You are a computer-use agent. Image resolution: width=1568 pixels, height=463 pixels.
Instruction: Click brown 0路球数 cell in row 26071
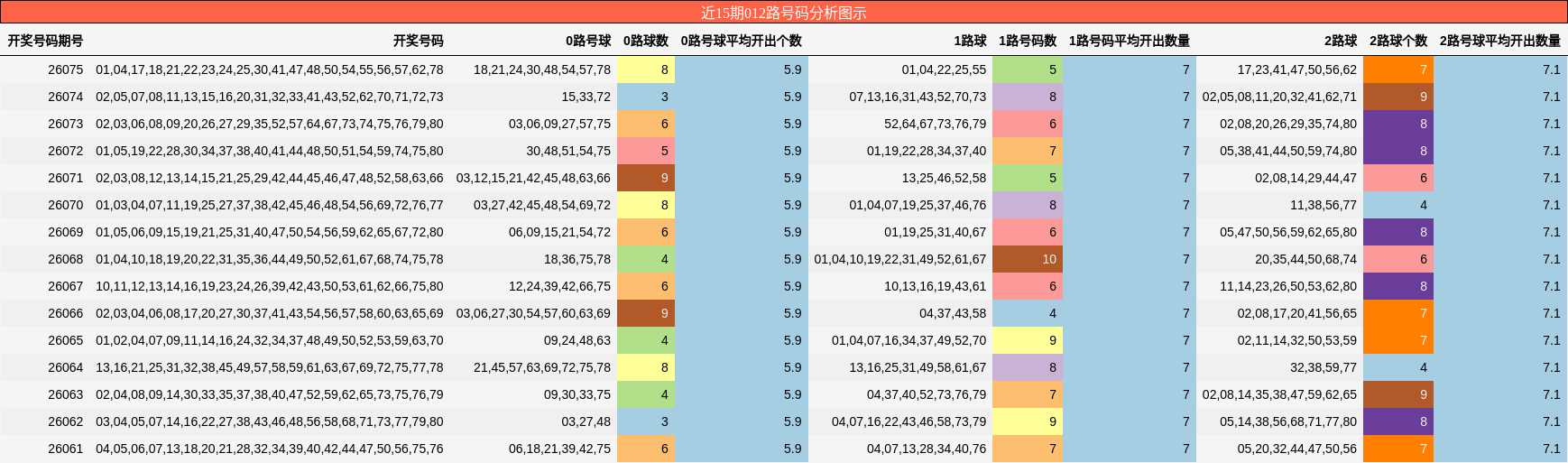click(646, 178)
